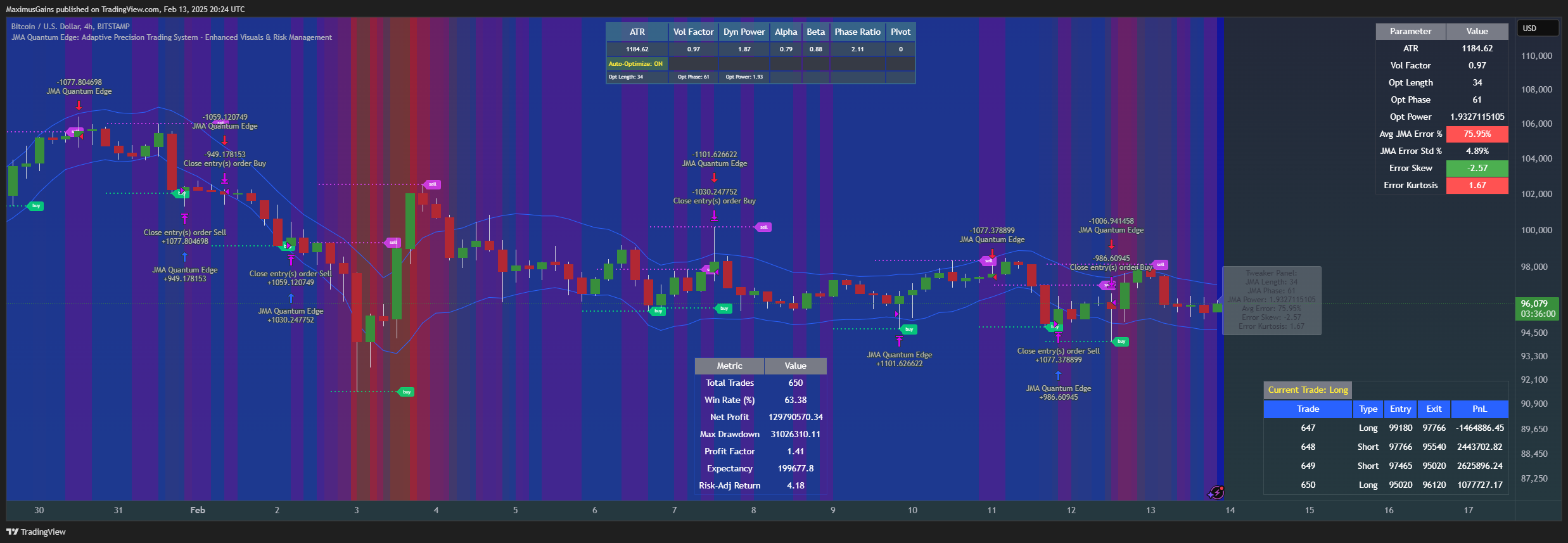Click the blue up arrow above +986.60945 label
This screenshot has height=543, width=1568.
pos(1058,375)
